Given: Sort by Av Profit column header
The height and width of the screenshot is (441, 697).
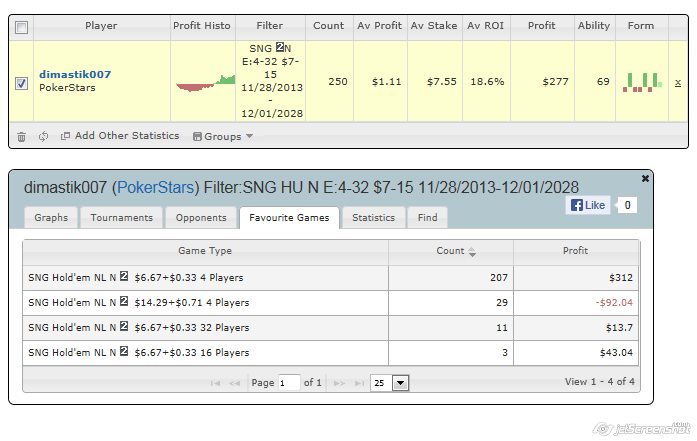Looking at the screenshot, I should click(x=380, y=26).
